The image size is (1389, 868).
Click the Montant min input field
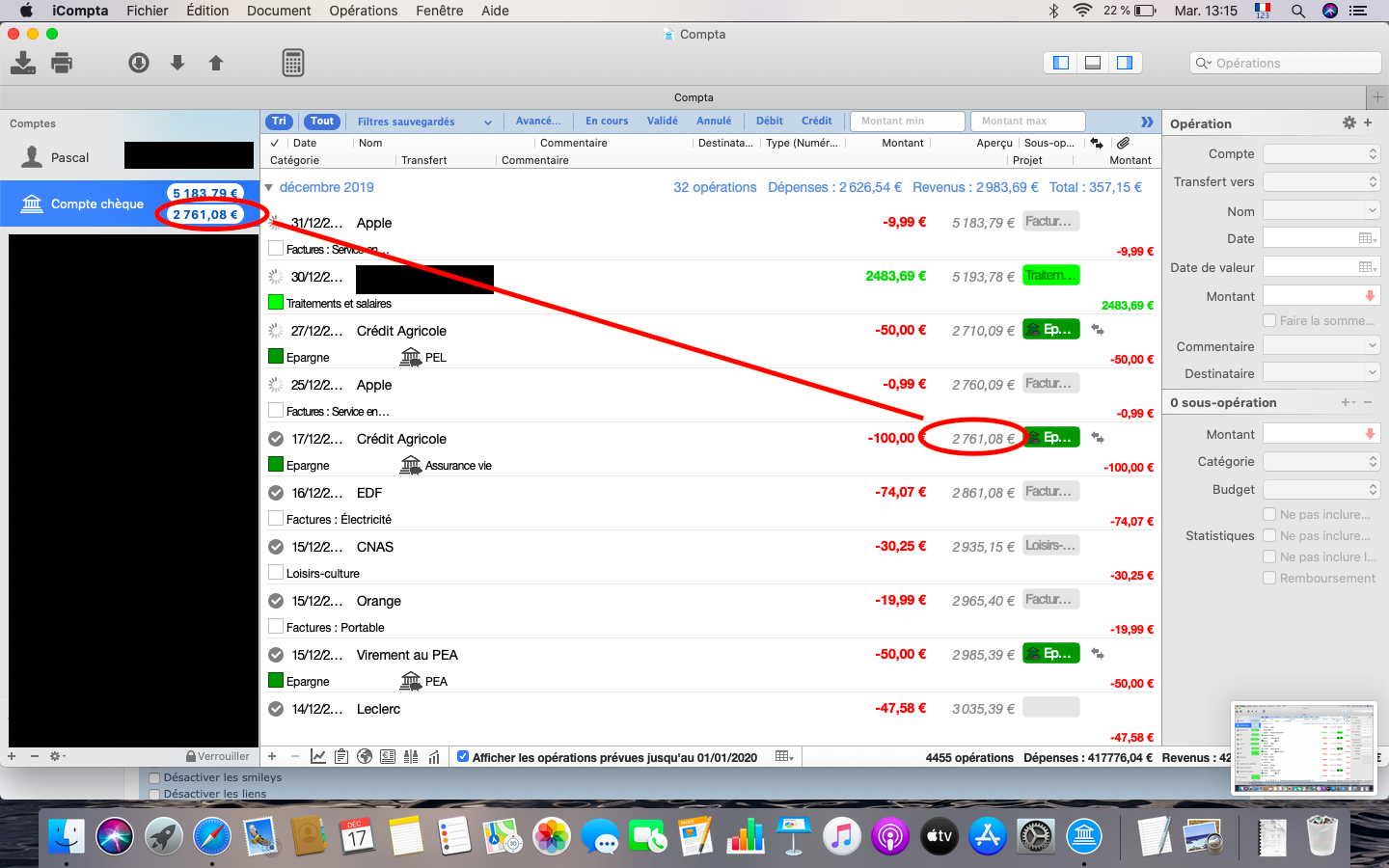tap(907, 122)
